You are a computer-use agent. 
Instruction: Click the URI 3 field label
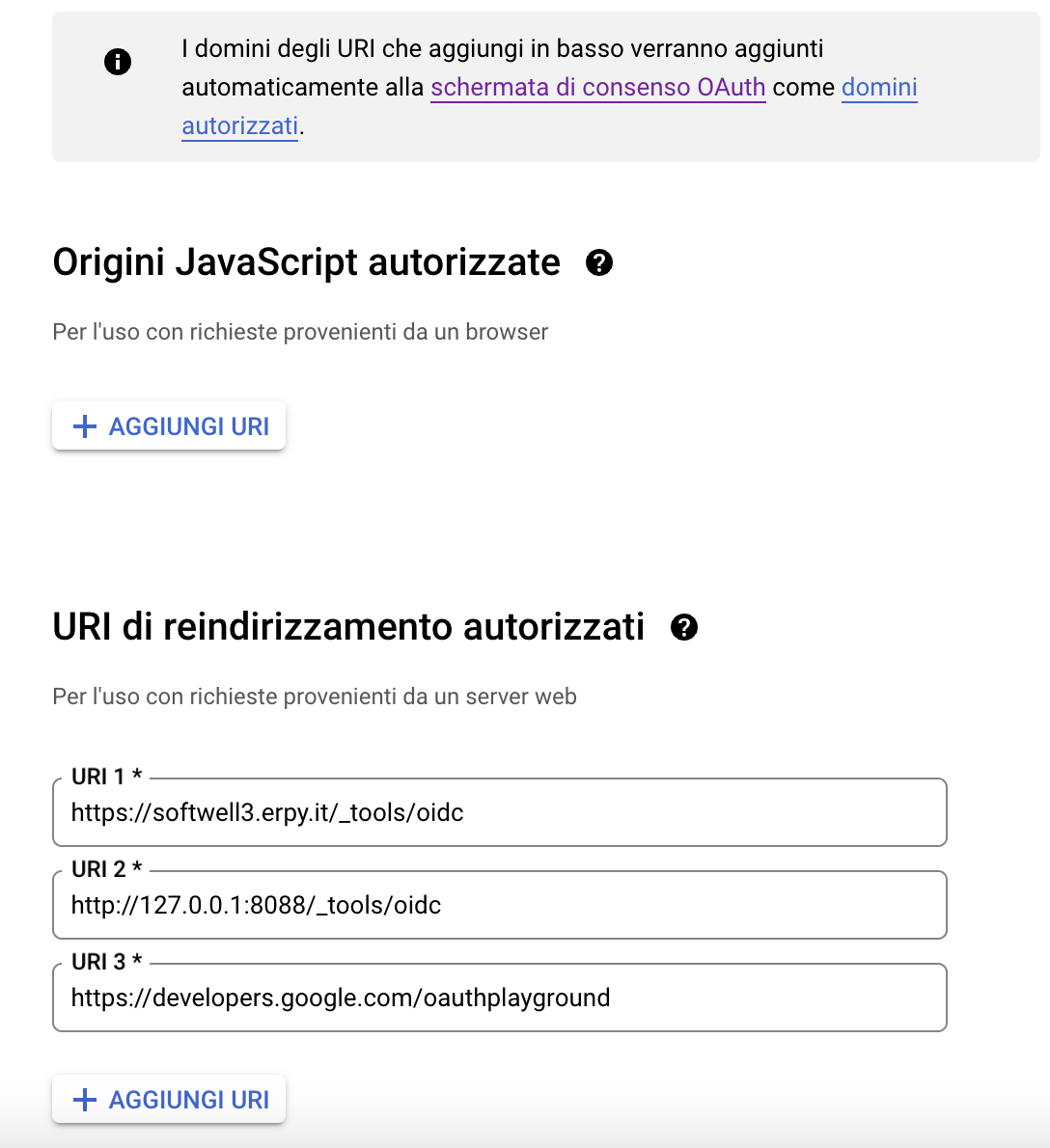point(106,963)
